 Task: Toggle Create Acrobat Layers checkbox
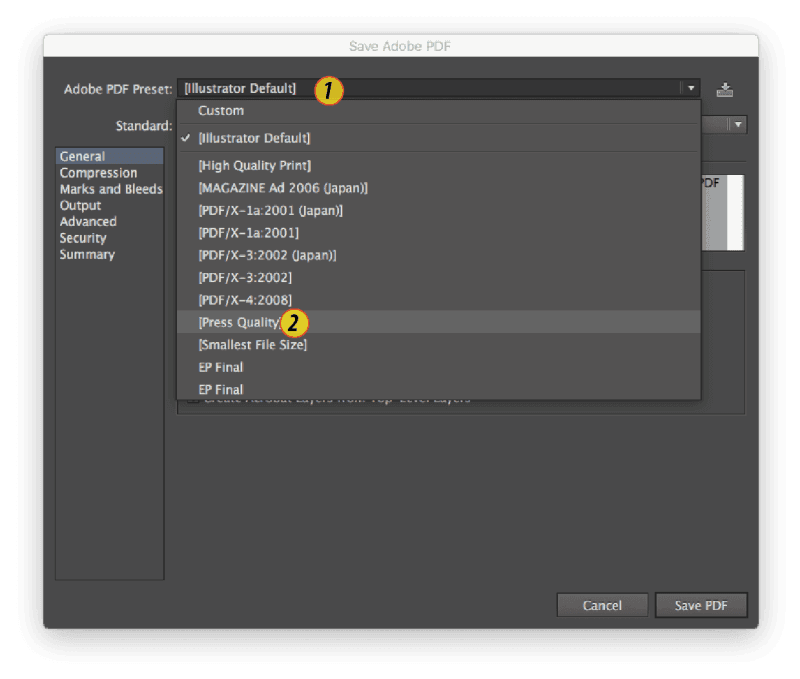(191, 400)
